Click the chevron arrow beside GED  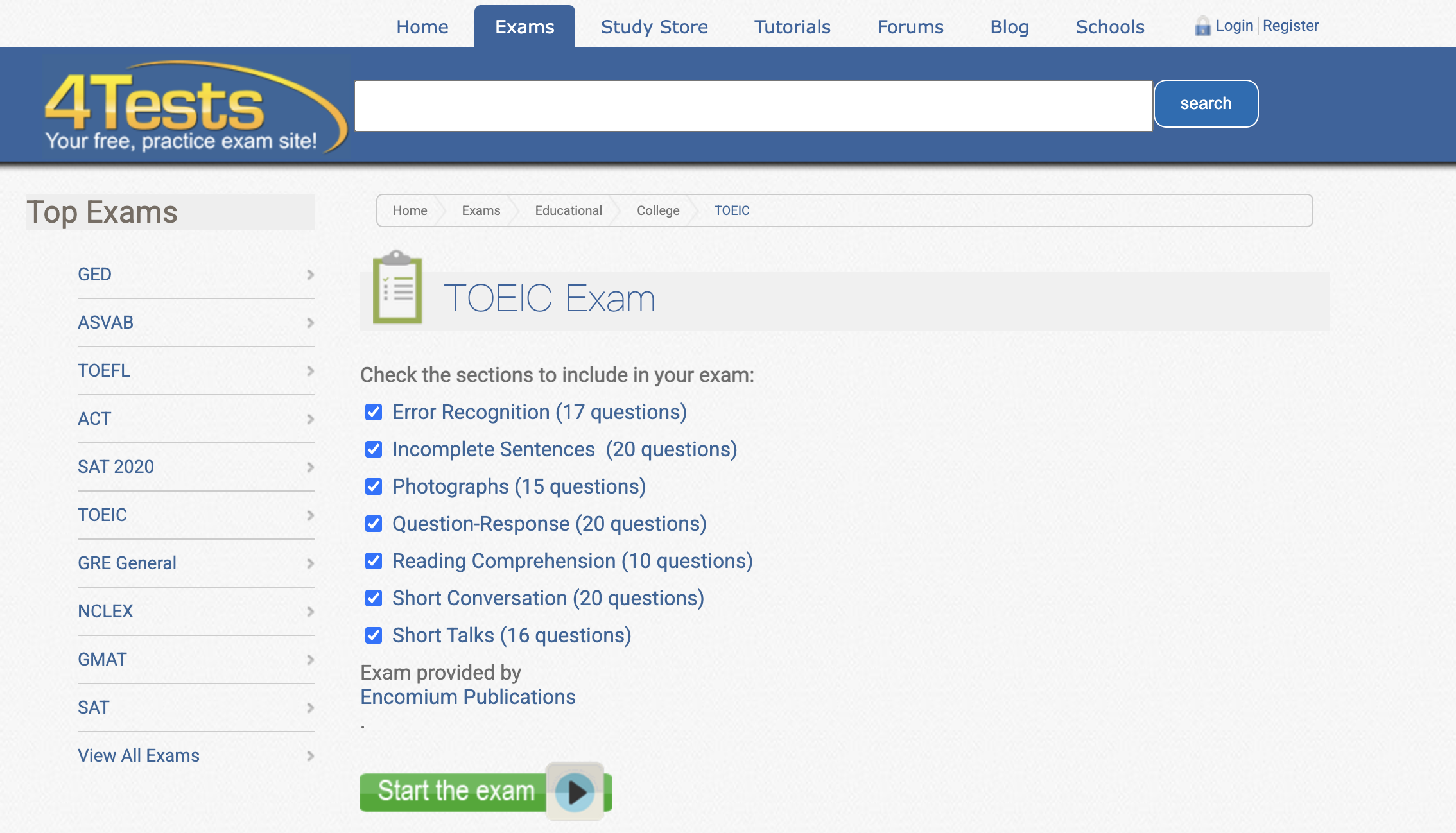coord(310,275)
